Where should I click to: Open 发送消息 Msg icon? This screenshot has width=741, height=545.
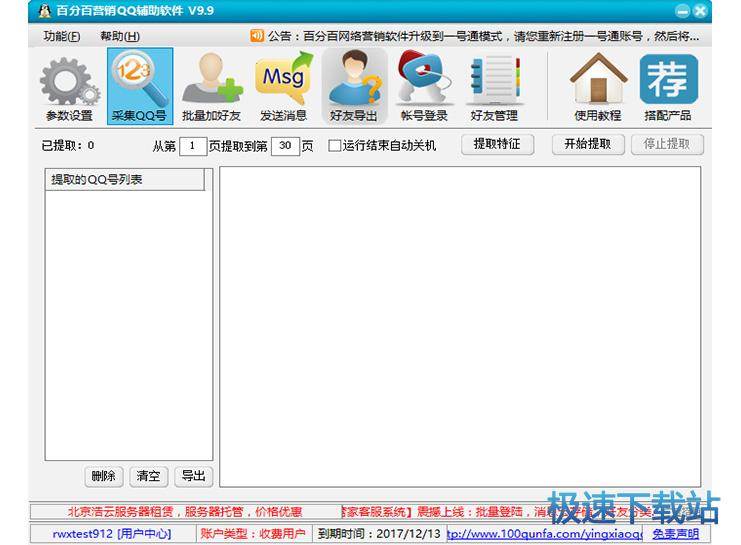click(x=283, y=87)
